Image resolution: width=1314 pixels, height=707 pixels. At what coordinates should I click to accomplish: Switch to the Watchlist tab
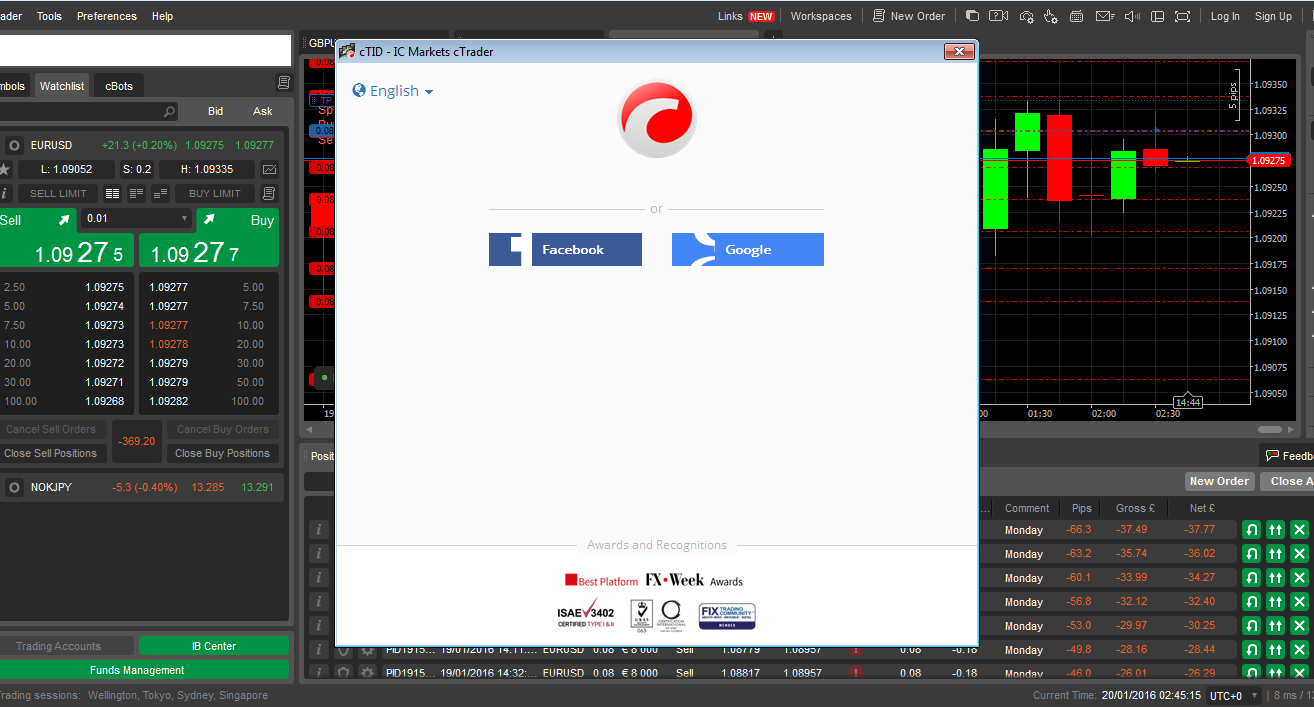(62, 86)
